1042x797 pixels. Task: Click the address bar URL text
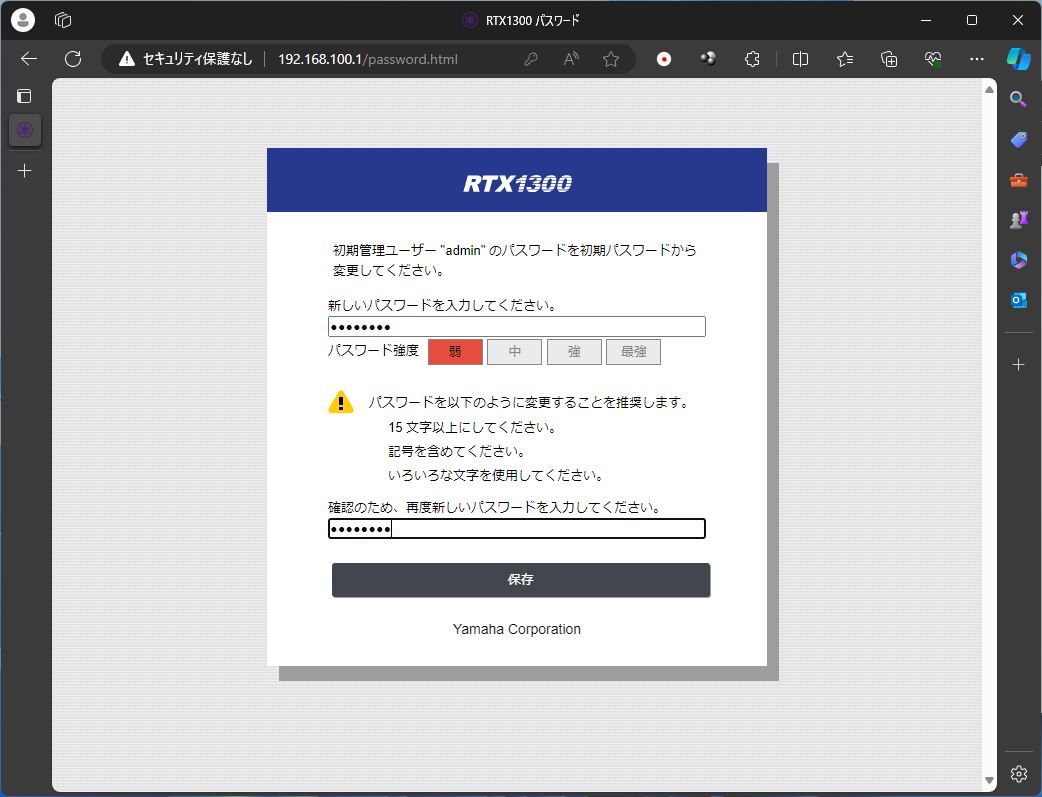(x=367, y=59)
